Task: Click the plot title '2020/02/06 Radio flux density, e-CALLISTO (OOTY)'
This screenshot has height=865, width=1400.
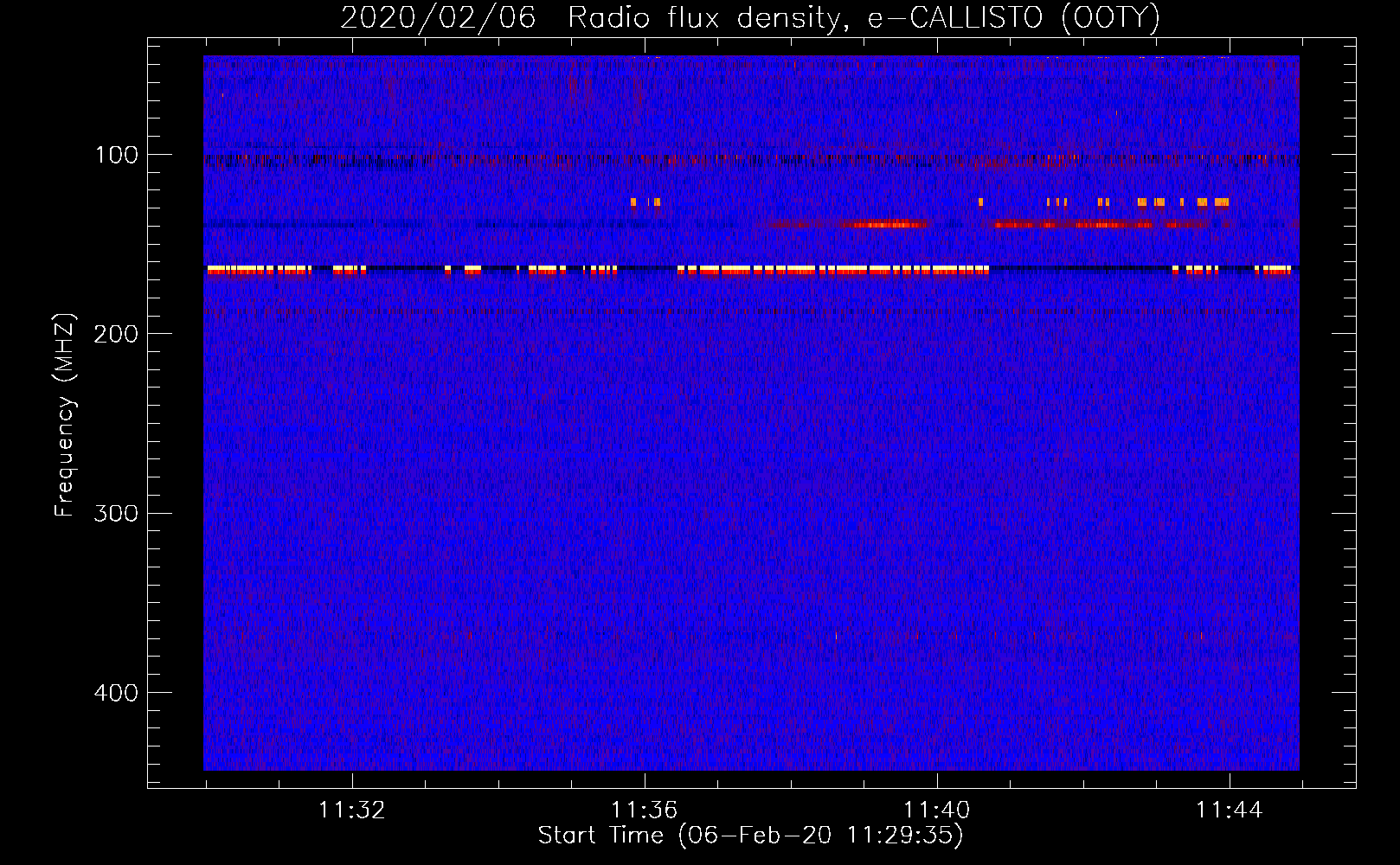Action: coord(750,17)
